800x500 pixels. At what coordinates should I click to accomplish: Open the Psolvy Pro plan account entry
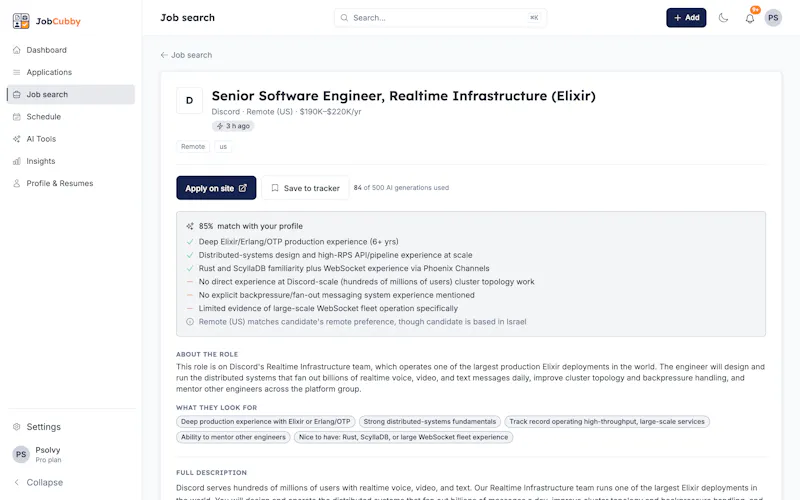click(x=71, y=454)
